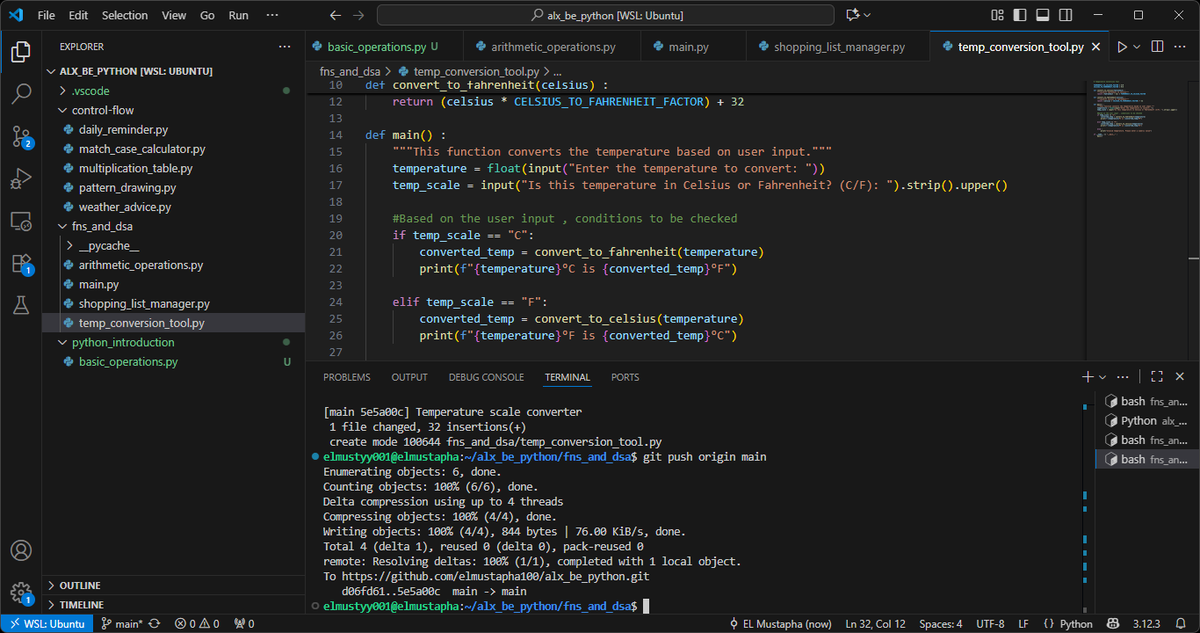Image resolution: width=1200 pixels, height=633 pixels.
Task: Click the Run Python File play button
Action: 1122,47
